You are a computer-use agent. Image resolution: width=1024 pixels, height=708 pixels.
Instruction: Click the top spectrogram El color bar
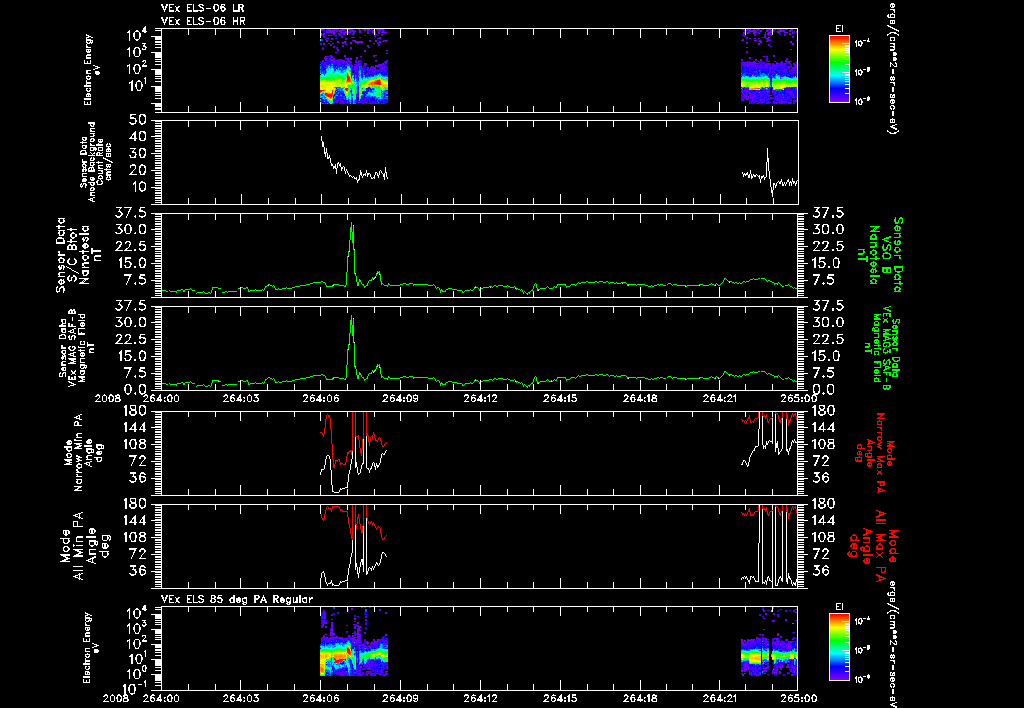[839, 69]
